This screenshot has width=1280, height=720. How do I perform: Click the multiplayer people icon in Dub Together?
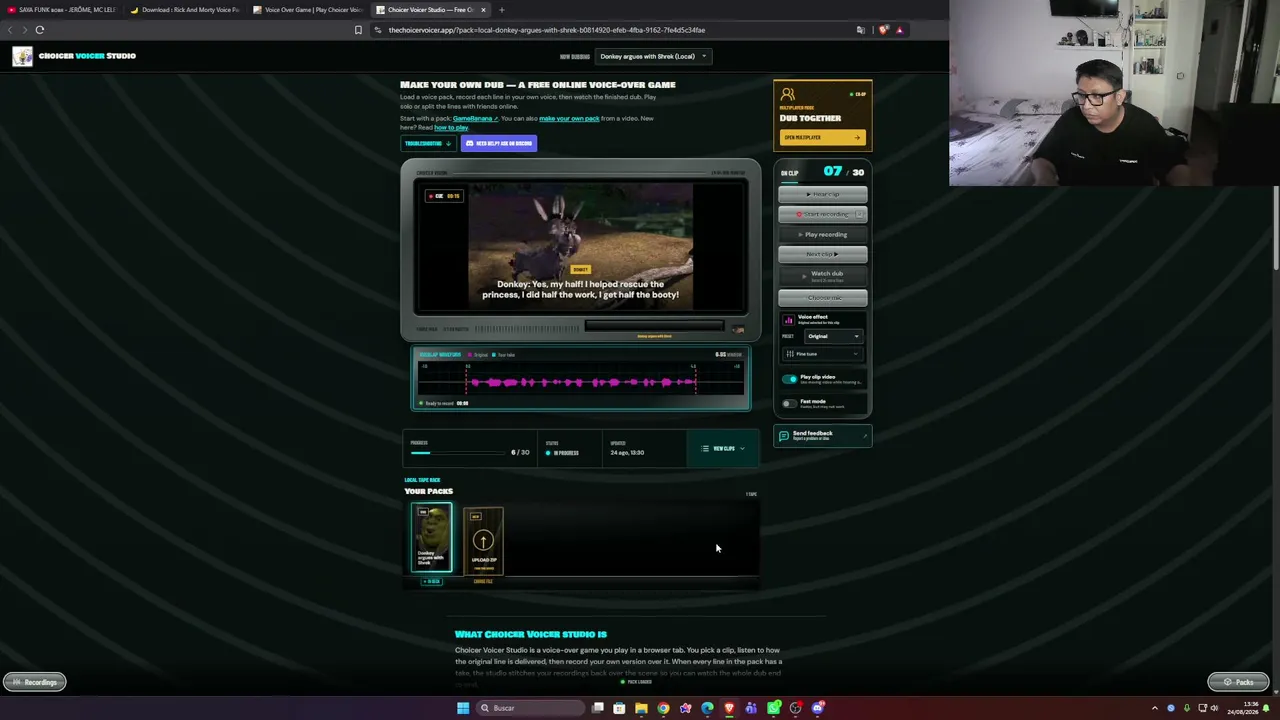(x=788, y=95)
